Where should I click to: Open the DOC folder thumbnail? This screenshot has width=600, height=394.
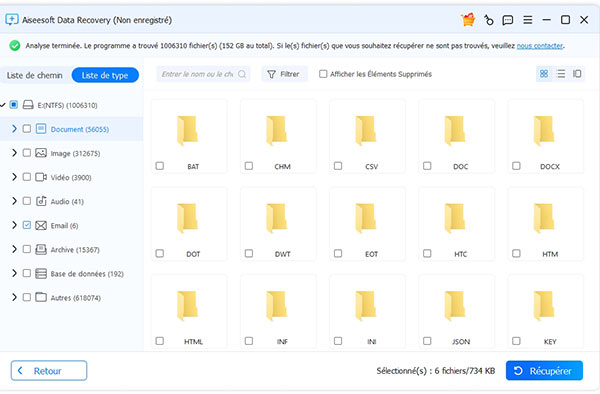click(x=455, y=131)
